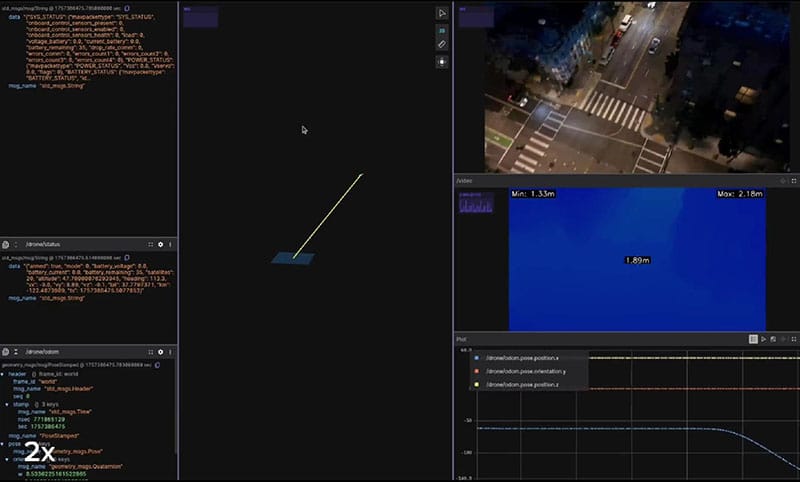Image resolution: width=800 pixels, height=482 pixels.
Task: Click the /video panel title bar
Action: (x=600, y=180)
